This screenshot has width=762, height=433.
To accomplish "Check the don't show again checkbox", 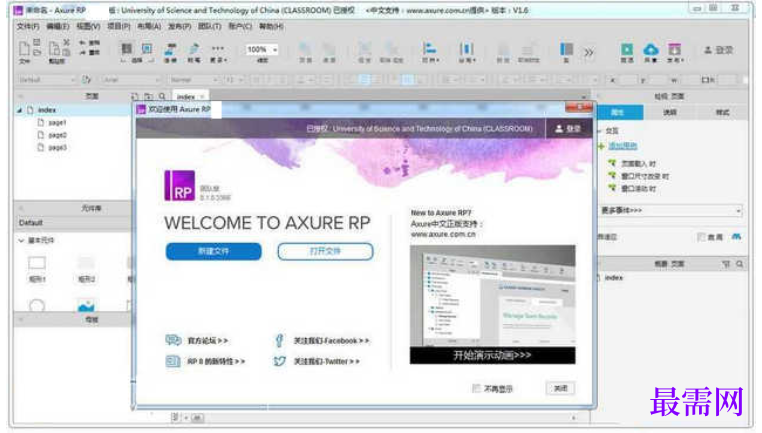I will (476, 388).
